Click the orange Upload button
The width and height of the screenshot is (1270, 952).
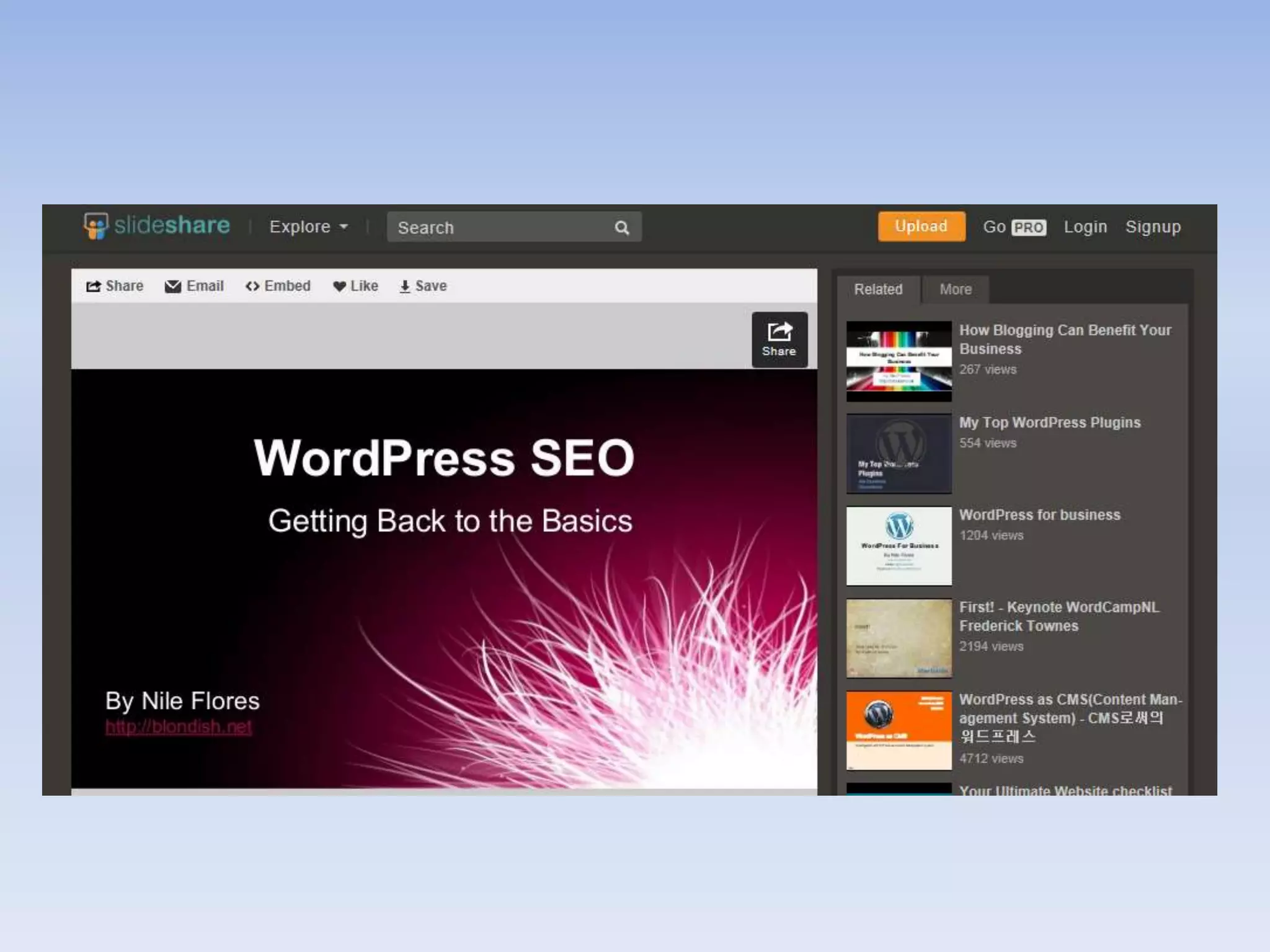click(921, 226)
